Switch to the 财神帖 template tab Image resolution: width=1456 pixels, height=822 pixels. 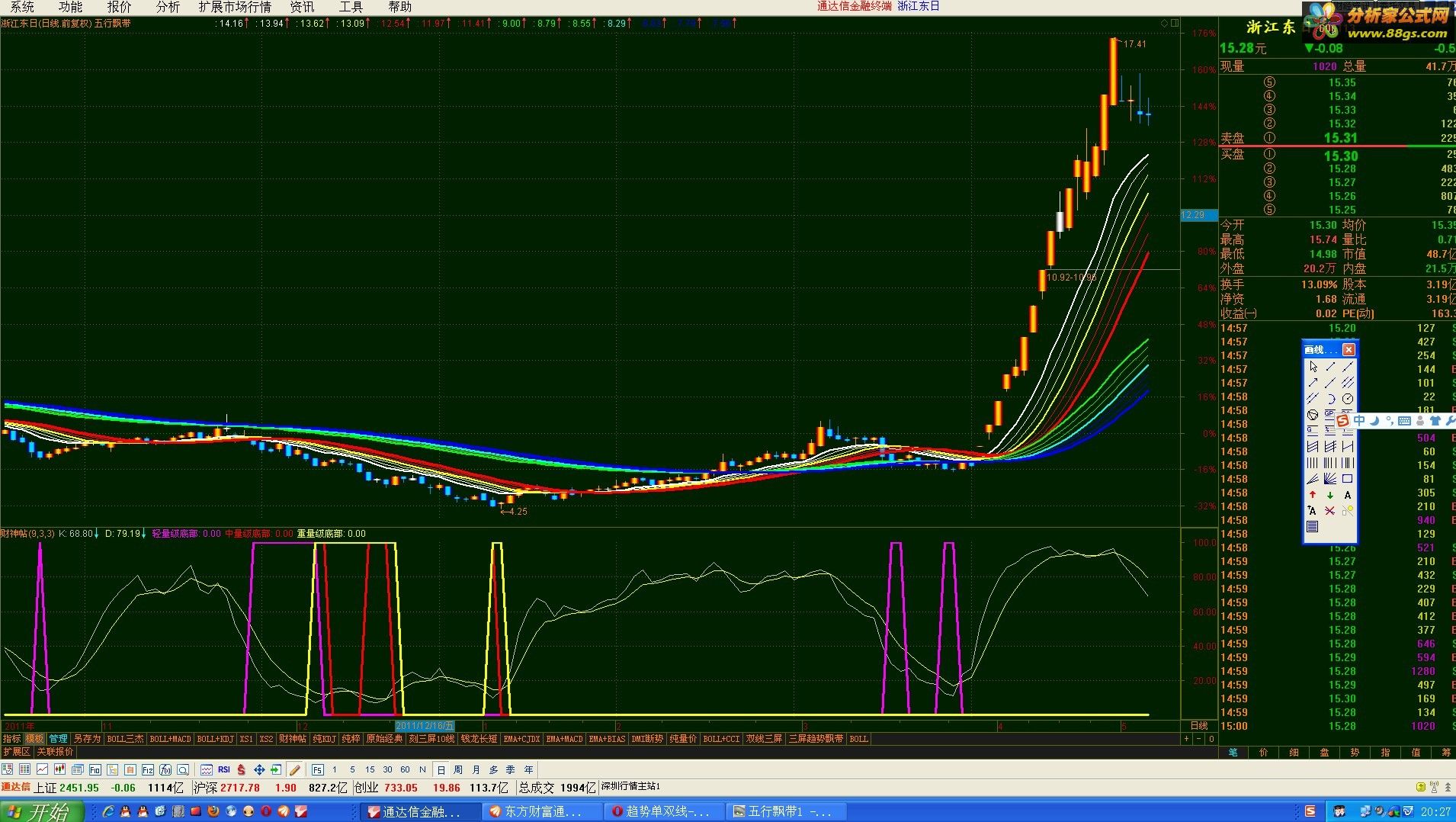coord(293,739)
